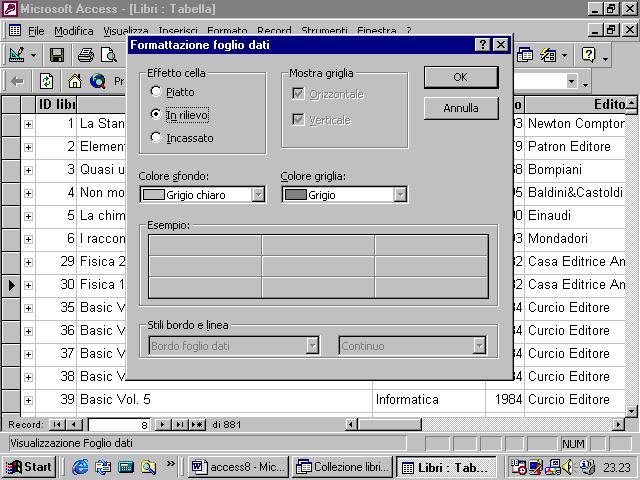This screenshot has width=640, height=480.
Task: Expand the quick launch overflow chevron
Action: pyautogui.click(x=171, y=463)
